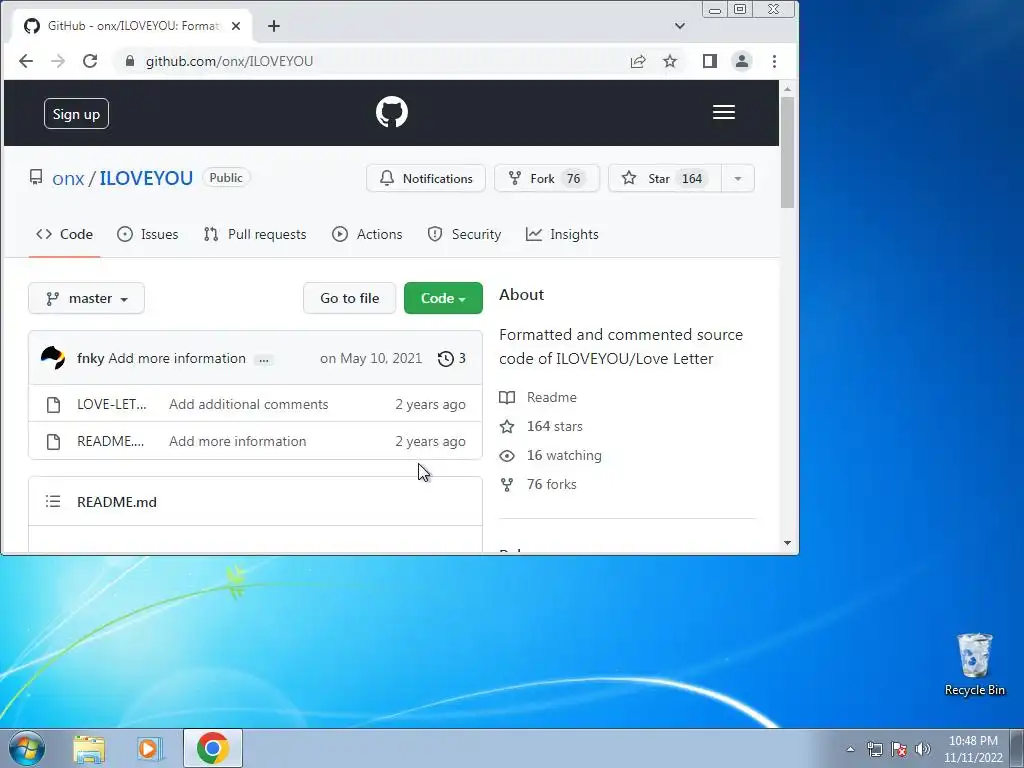Open a new tab with plus icon
The width and height of the screenshot is (1024, 768).
(274, 26)
